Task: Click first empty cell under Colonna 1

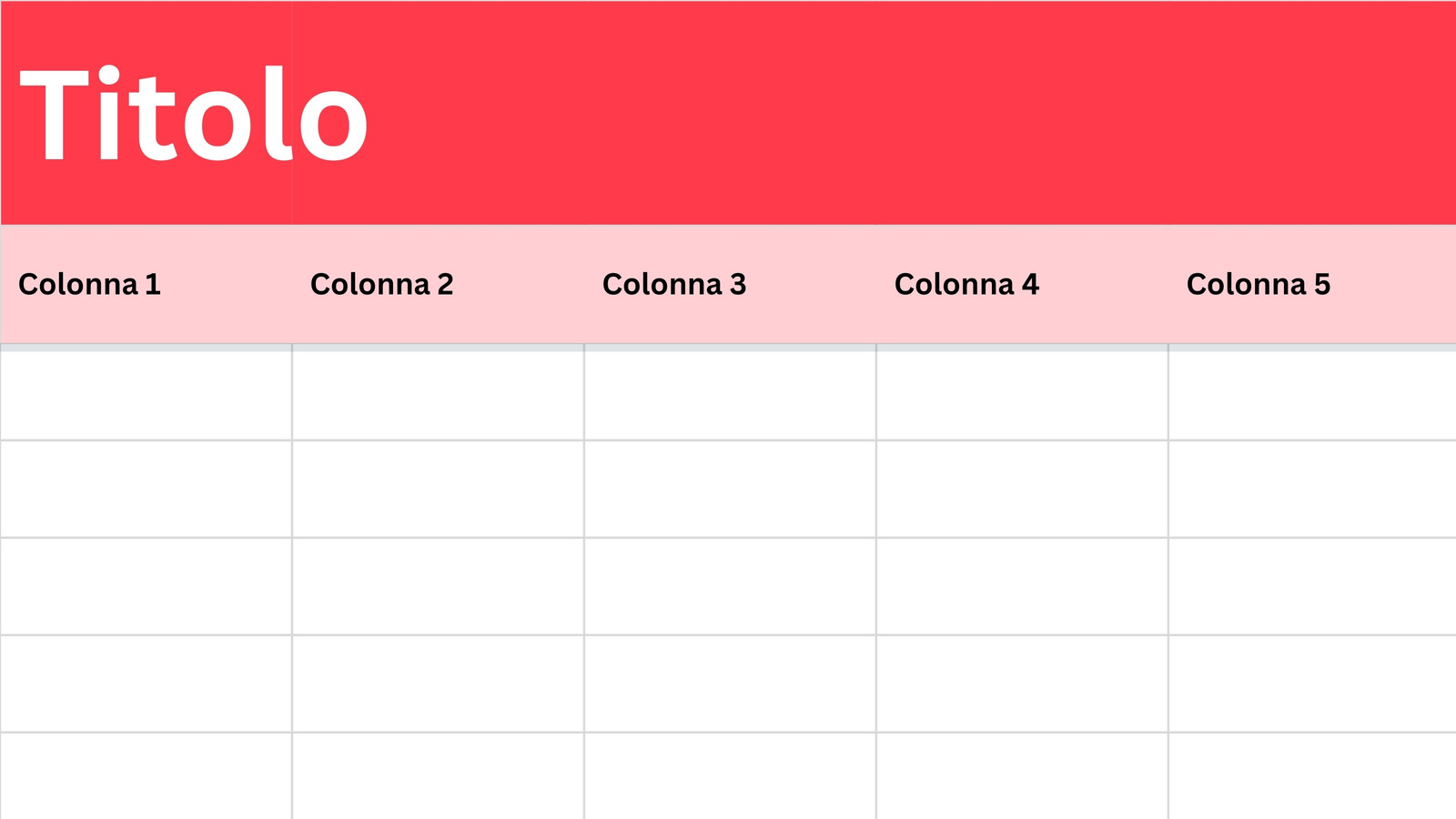Action: click(x=146, y=395)
